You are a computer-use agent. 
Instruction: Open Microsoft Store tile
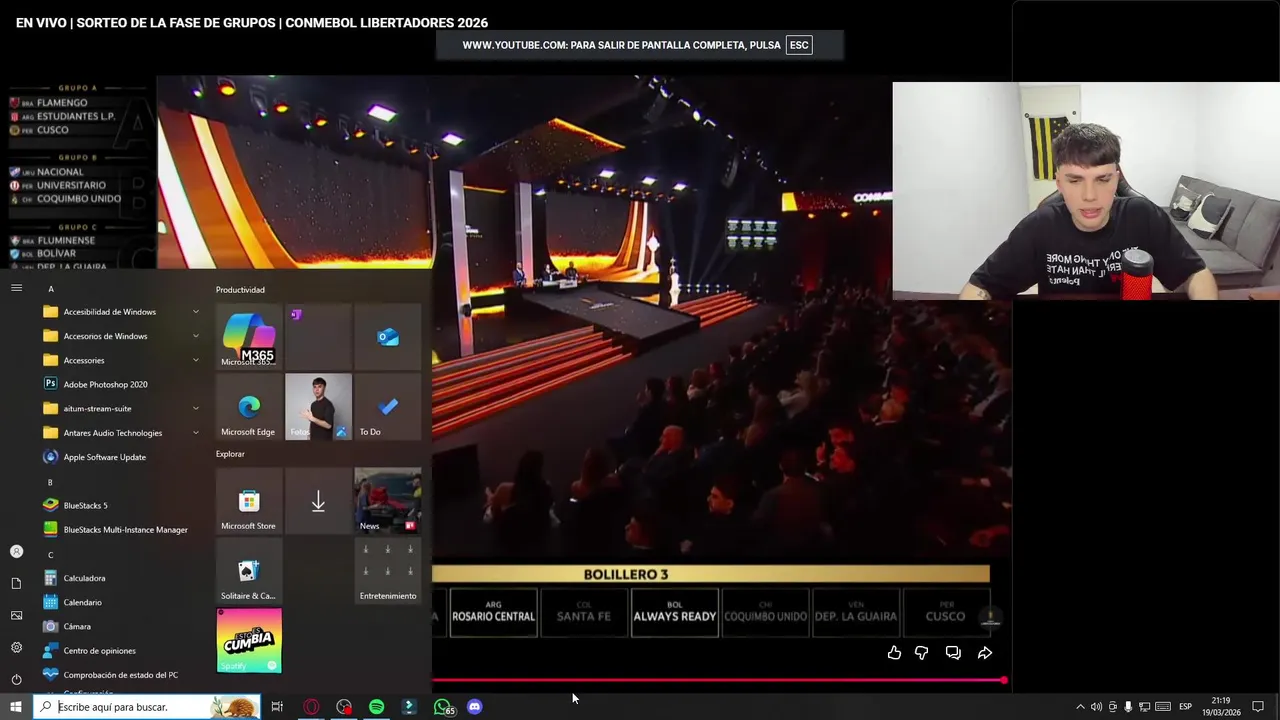pos(249,501)
